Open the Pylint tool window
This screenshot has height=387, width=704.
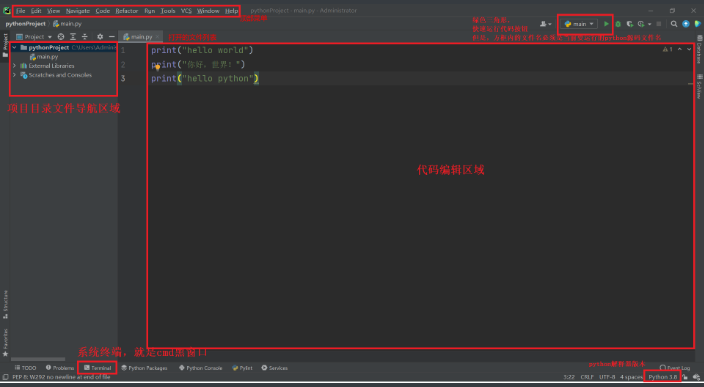point(242,368)
